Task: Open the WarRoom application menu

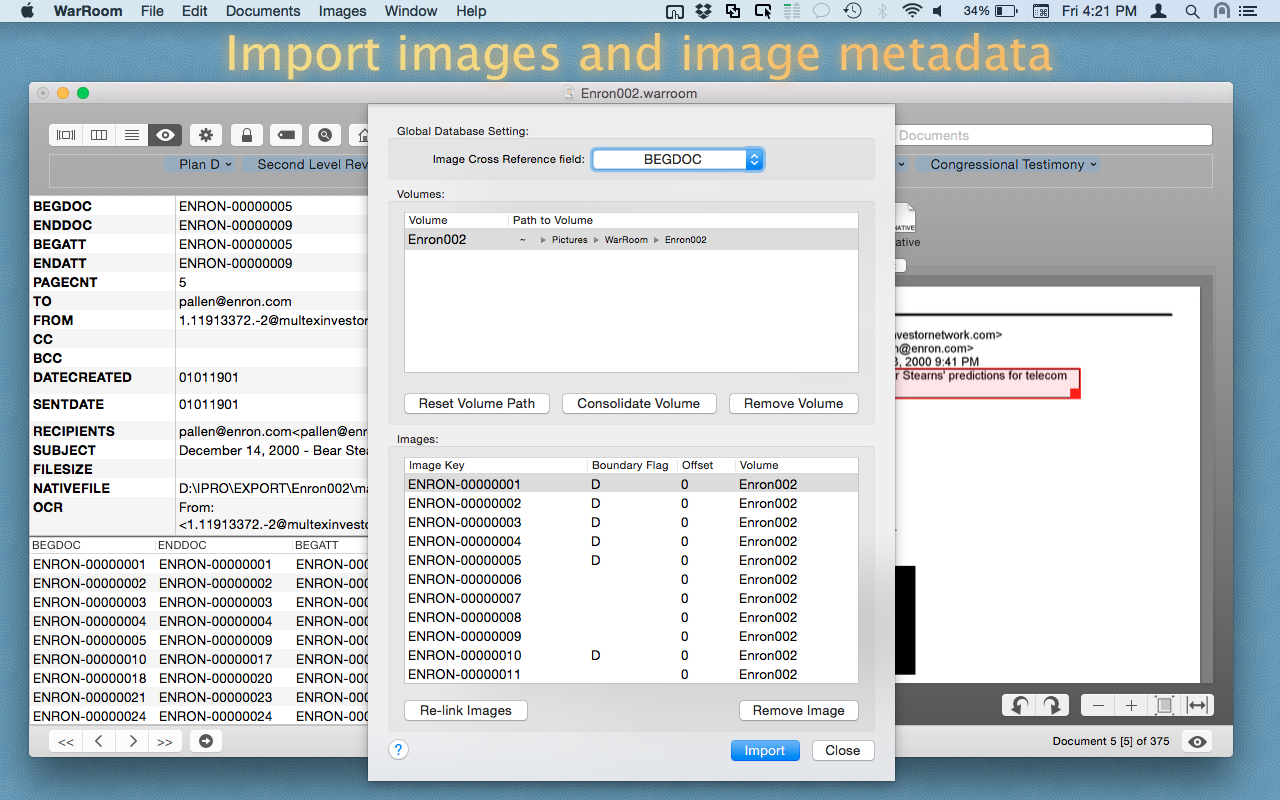Action: coord(88,11)
